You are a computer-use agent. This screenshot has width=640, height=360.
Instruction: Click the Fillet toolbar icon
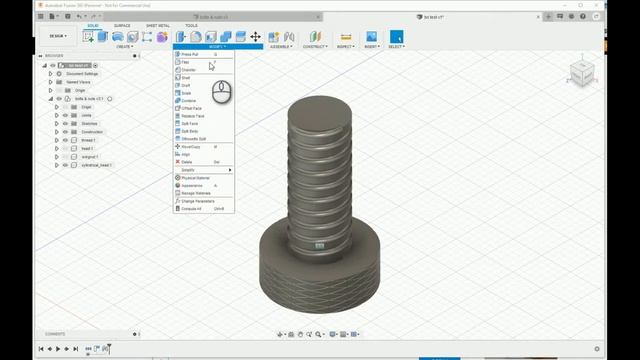[x=196, y=37]
